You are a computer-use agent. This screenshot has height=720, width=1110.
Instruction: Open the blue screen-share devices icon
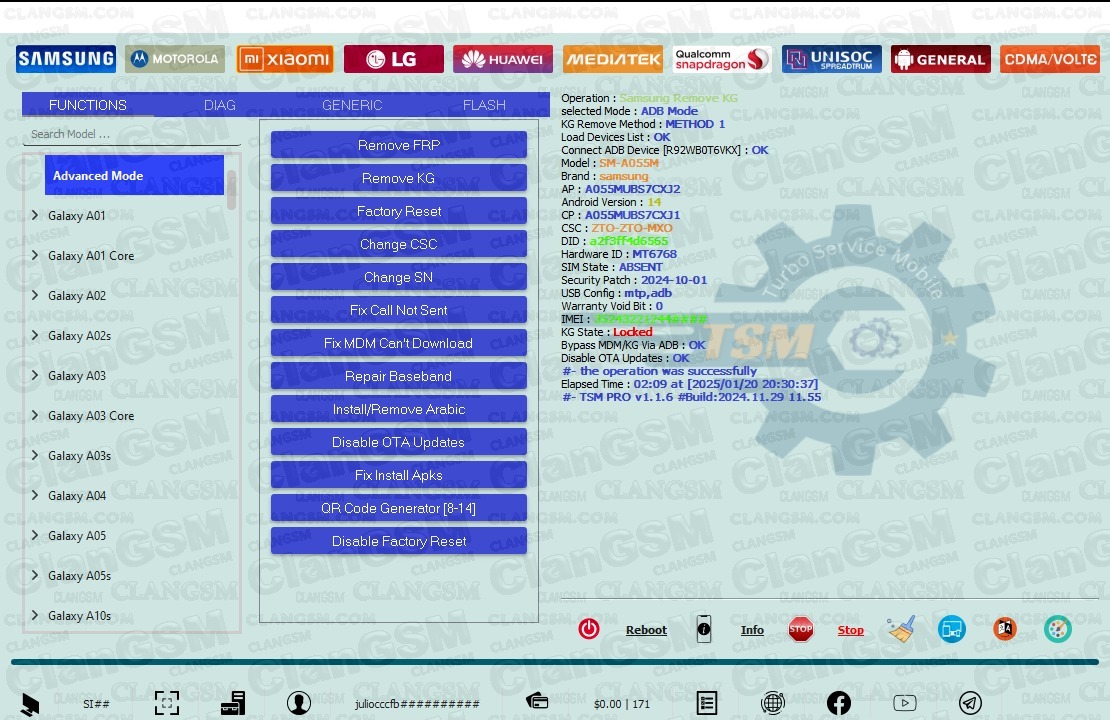[952, 629]
